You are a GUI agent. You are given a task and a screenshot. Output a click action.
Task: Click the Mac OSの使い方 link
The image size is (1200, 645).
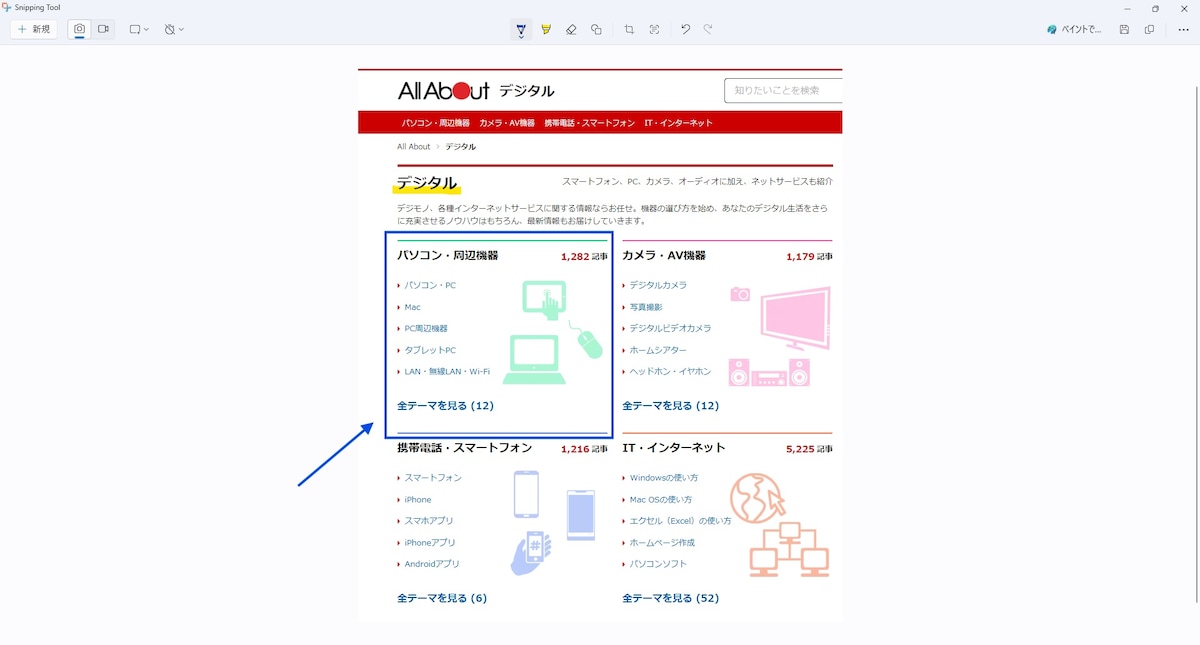point(661,500)
